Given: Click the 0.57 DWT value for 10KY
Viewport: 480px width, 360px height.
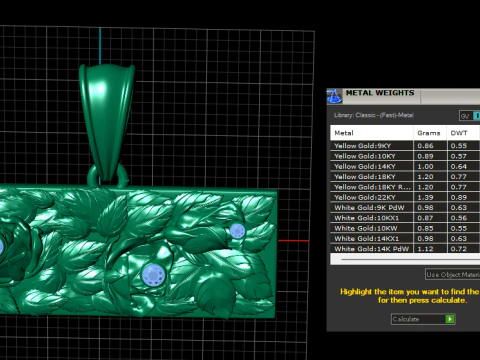Looking at the screenshot, I should (x=459, y=156).
